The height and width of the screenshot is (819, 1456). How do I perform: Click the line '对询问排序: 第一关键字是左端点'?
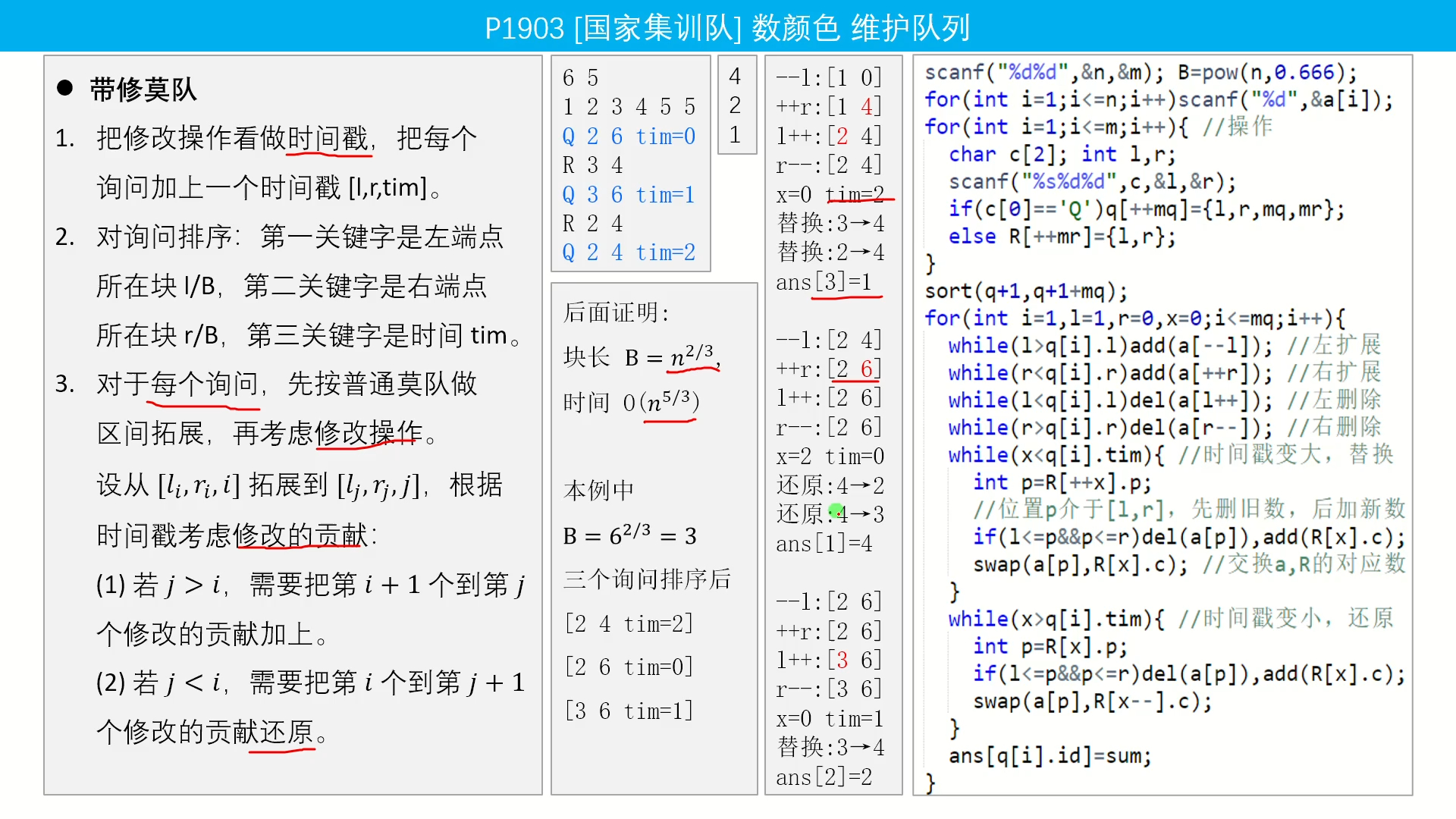(x=300, y=237)
